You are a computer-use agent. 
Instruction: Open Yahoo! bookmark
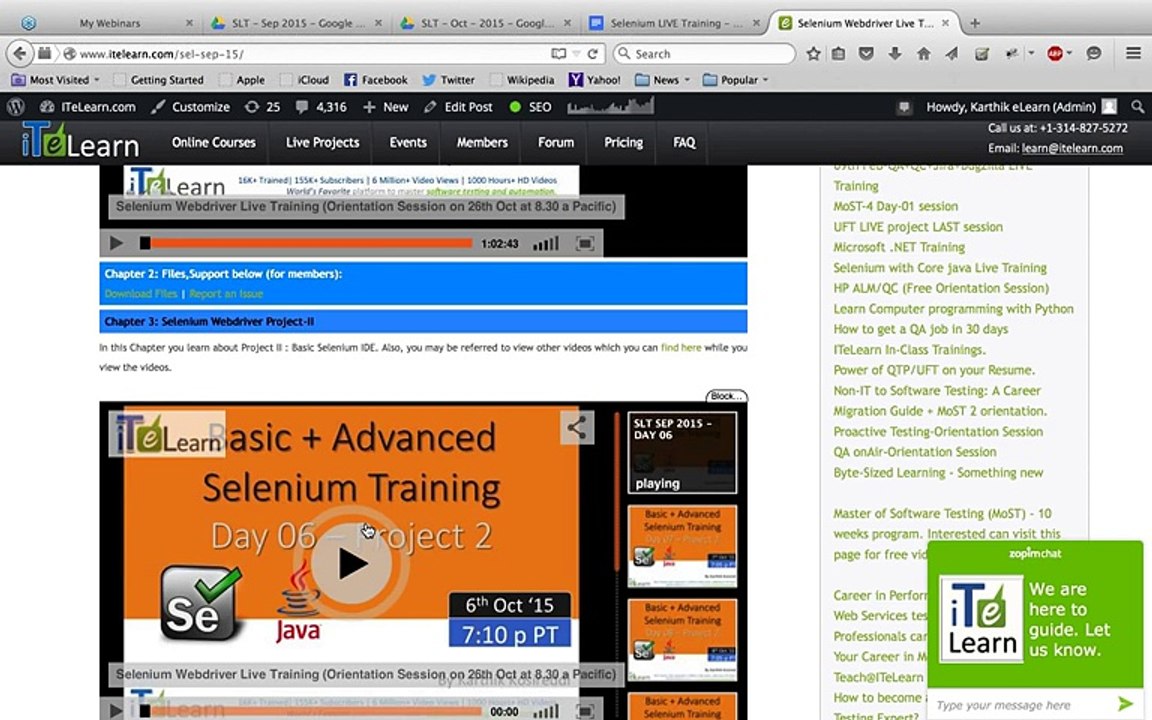click(594, 79)
